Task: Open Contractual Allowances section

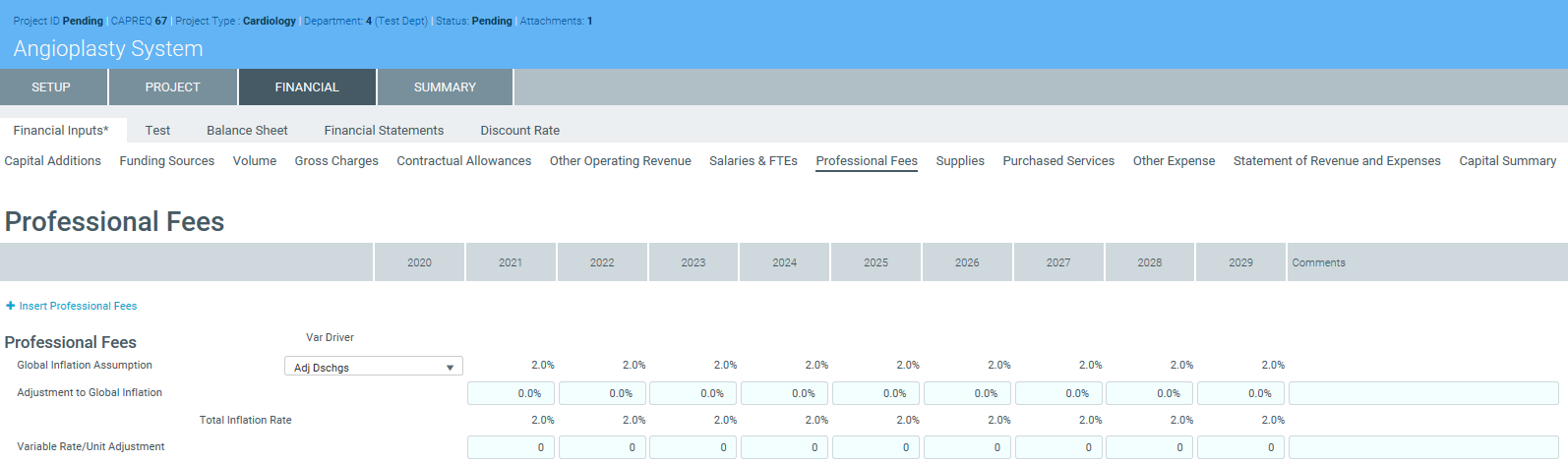Action: 463,160
